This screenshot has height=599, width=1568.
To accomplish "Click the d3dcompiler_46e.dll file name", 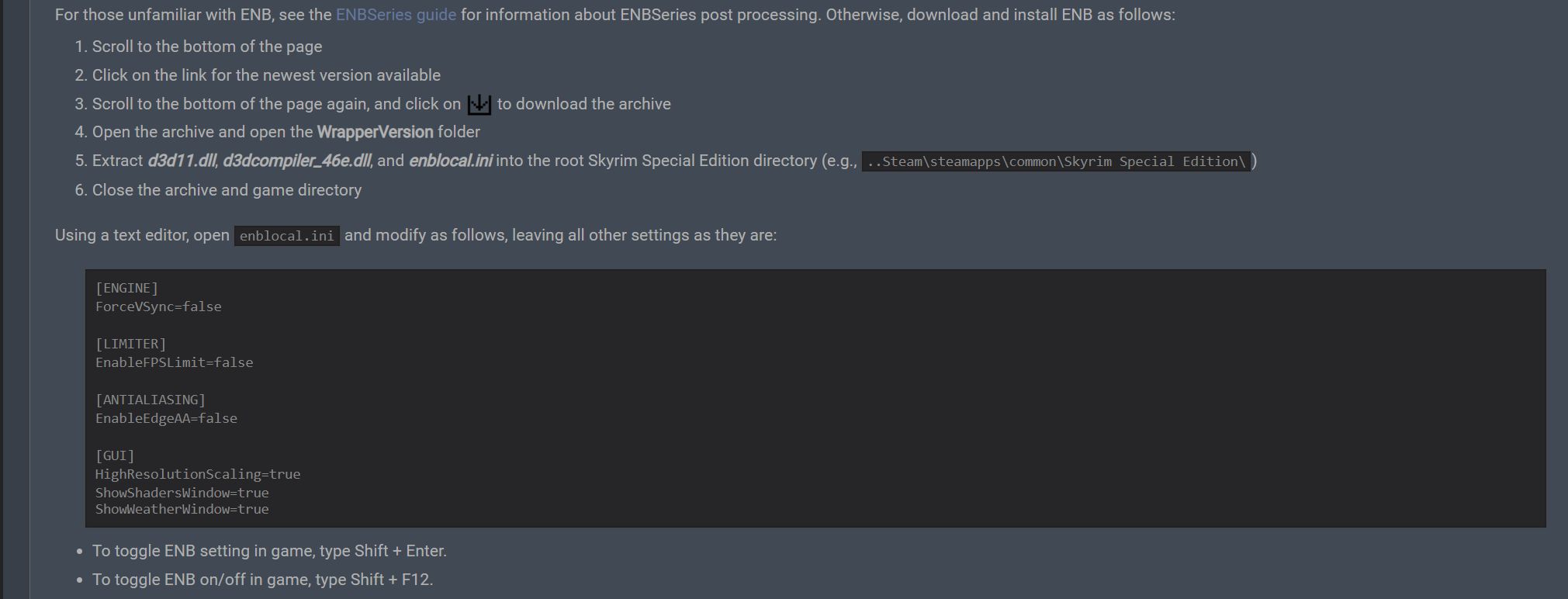I will (297, 161).
